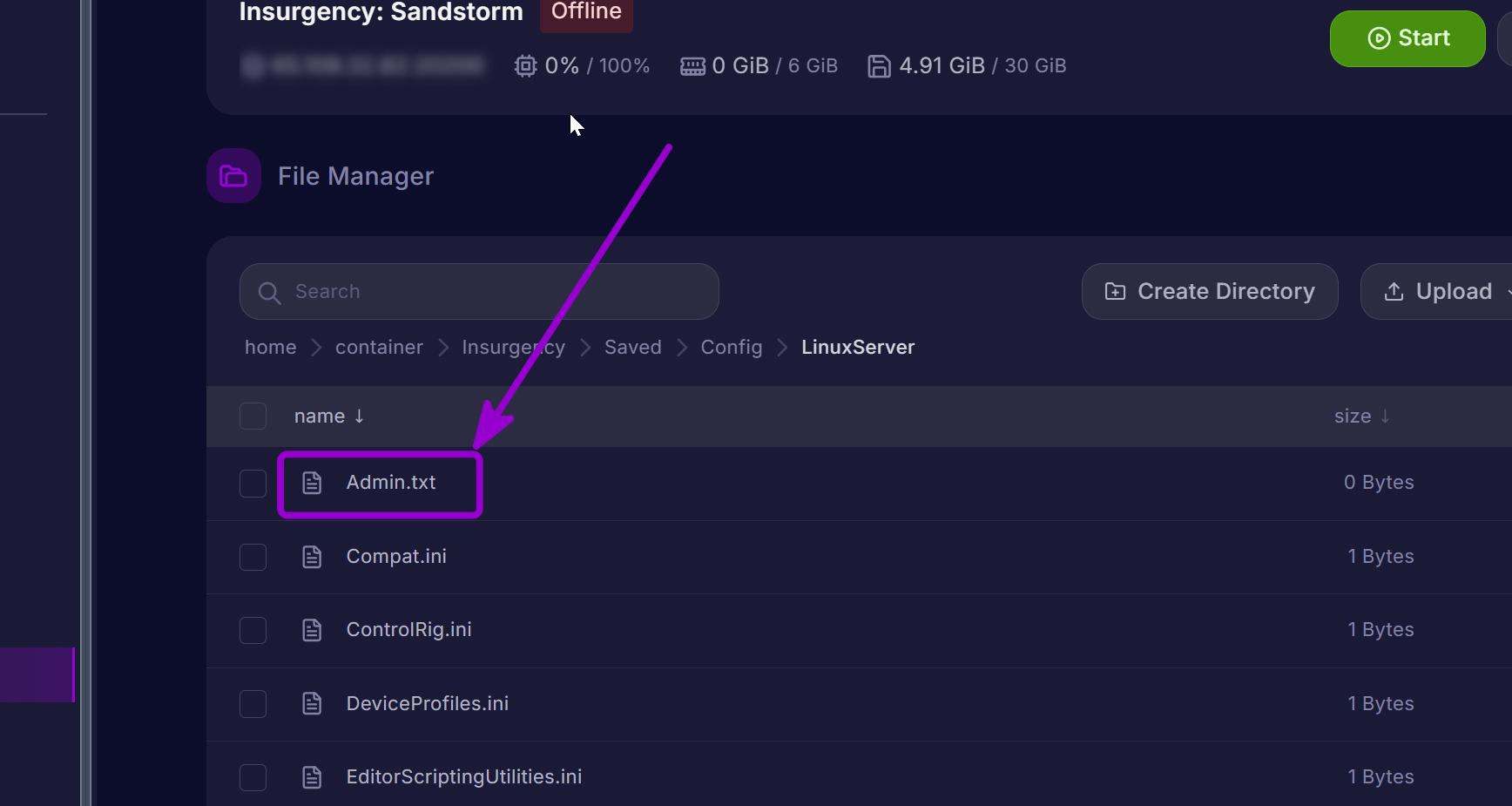
Task: Click the Admin.txt file icon
Action: click(312, 483)
